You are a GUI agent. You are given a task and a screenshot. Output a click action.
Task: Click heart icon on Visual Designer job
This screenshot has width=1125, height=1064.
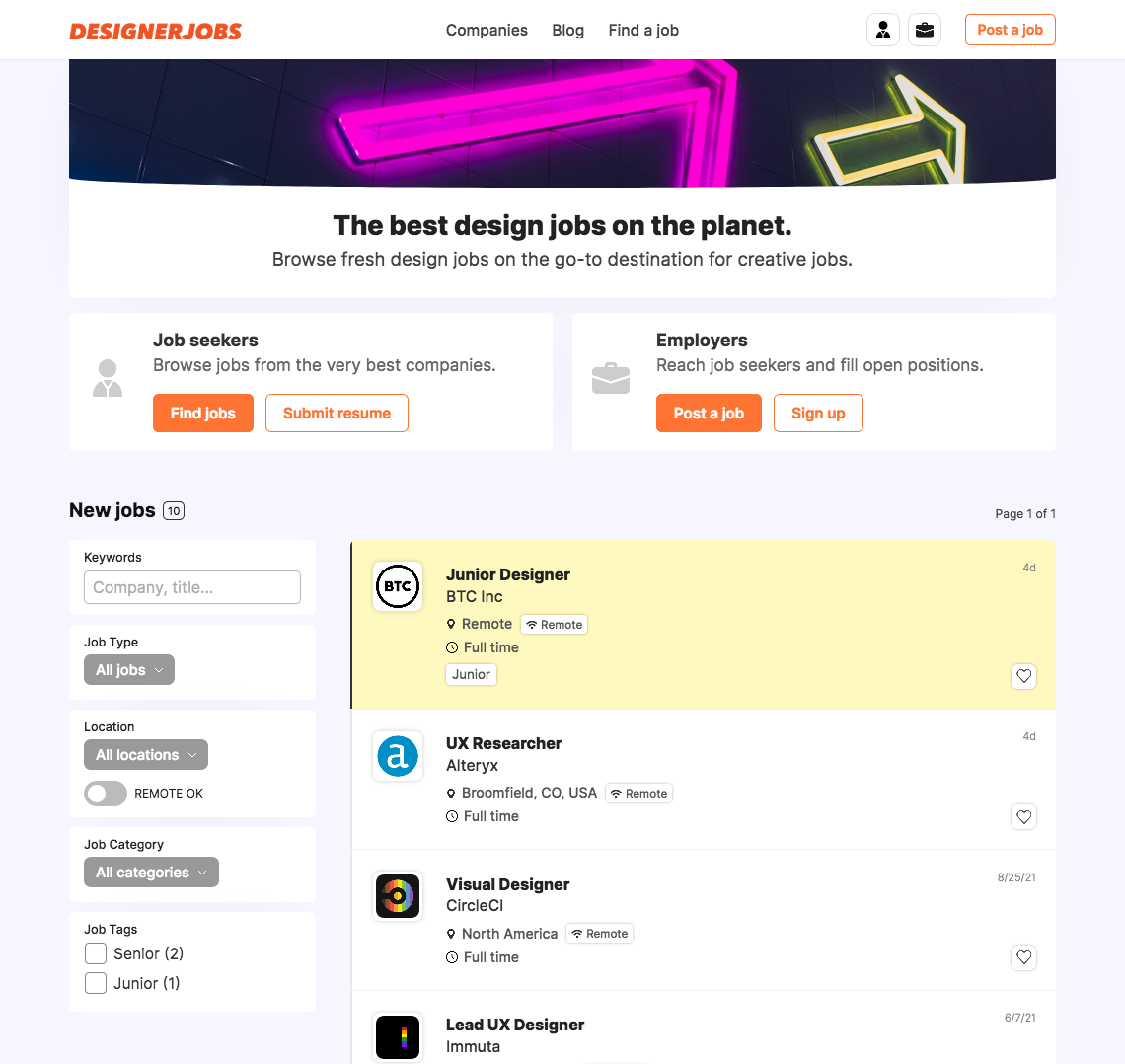point(1023,957)
